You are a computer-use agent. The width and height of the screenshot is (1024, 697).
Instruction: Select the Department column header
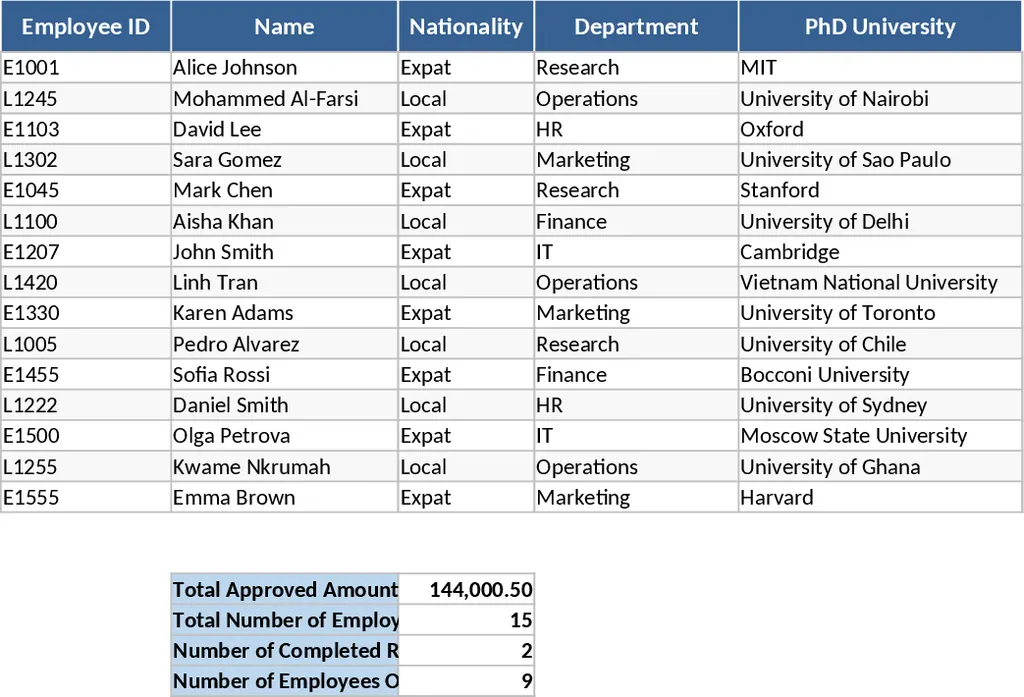636,27
